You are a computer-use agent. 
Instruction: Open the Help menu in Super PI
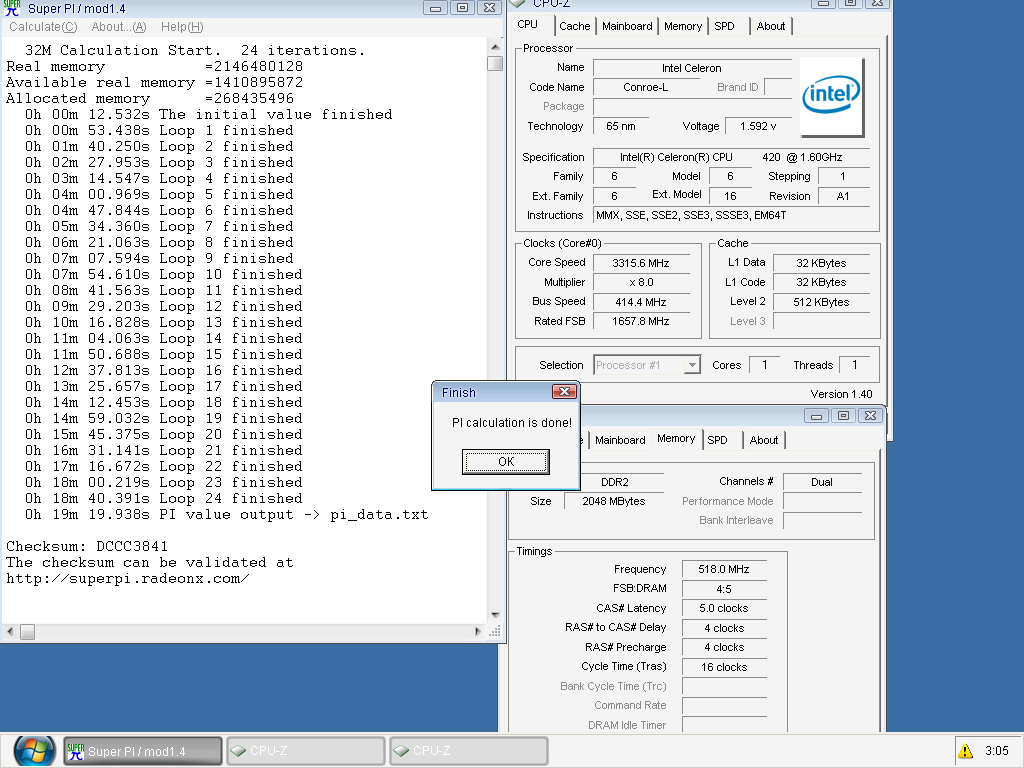[182, 27]
